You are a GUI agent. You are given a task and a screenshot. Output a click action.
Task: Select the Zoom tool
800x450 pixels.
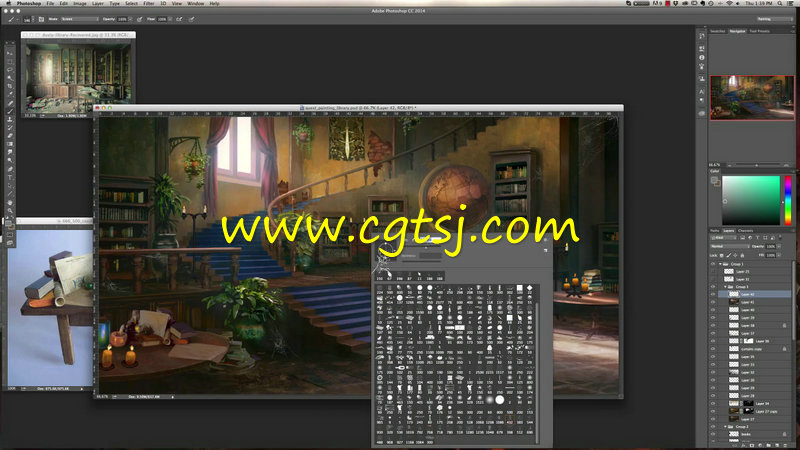coord(10,211)
